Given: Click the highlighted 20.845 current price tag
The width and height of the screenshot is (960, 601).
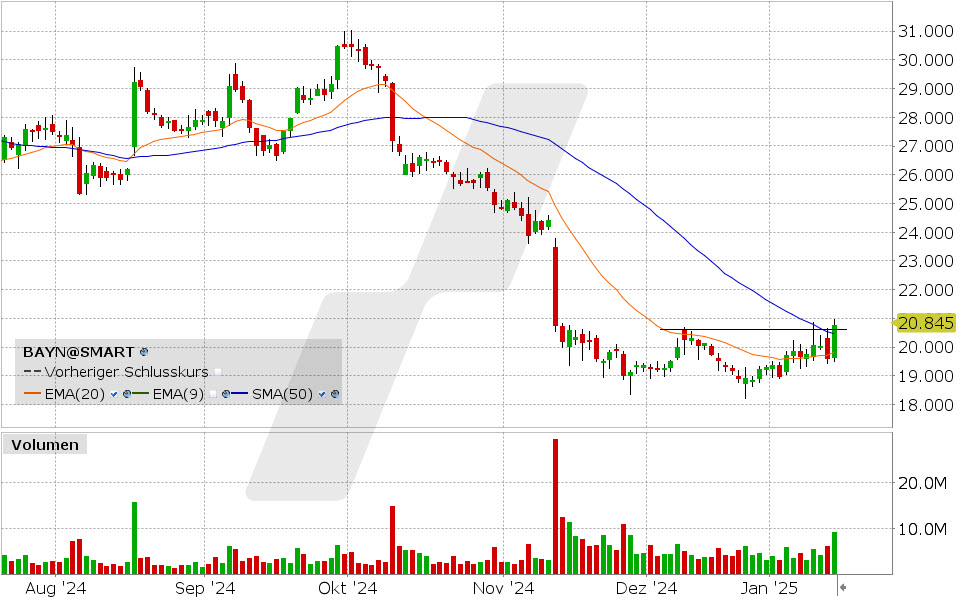Looking at the screenshot, I should coord(925,323).
